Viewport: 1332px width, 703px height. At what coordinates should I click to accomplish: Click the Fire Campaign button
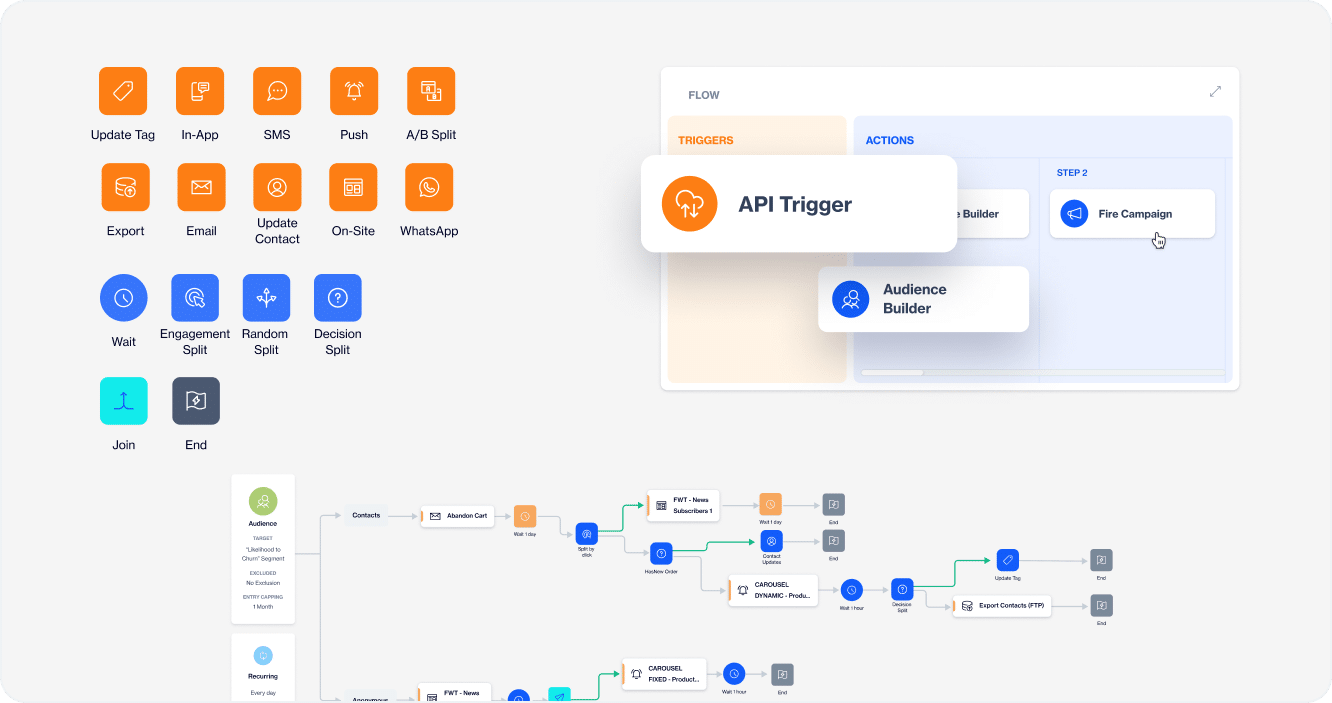click(1132, 213)
